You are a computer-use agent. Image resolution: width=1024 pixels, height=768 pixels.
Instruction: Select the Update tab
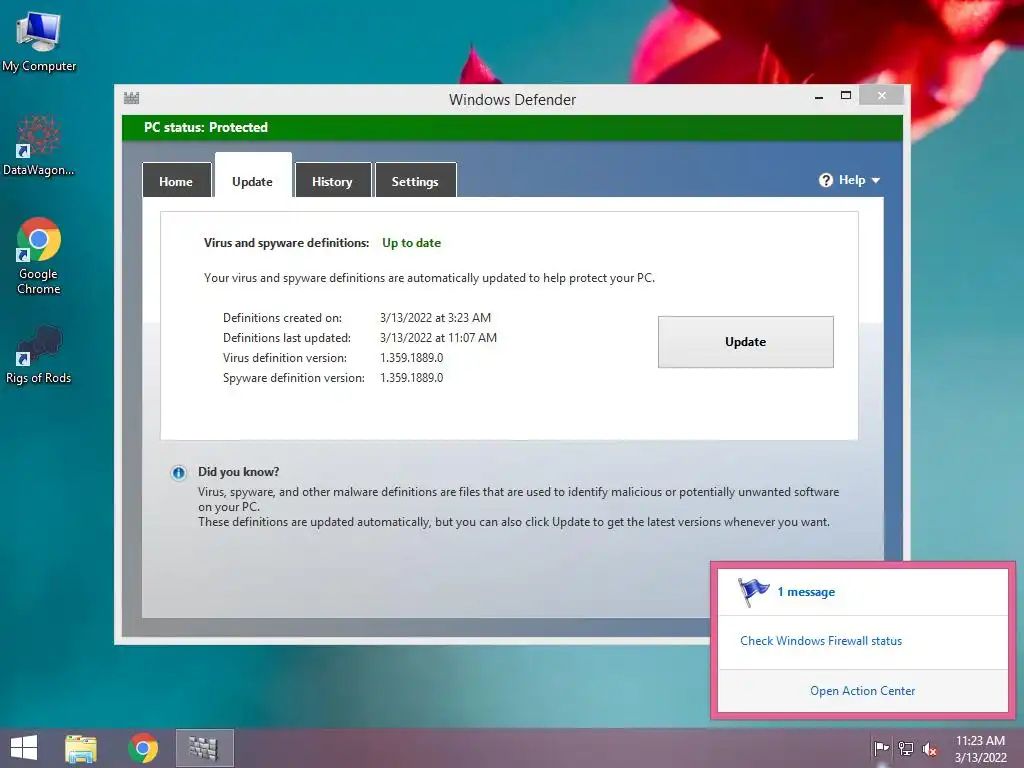click(x=253, y=176)
